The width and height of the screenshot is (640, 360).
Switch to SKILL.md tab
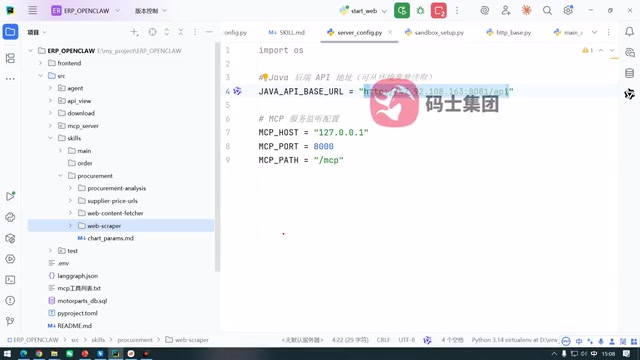[287, 32]
